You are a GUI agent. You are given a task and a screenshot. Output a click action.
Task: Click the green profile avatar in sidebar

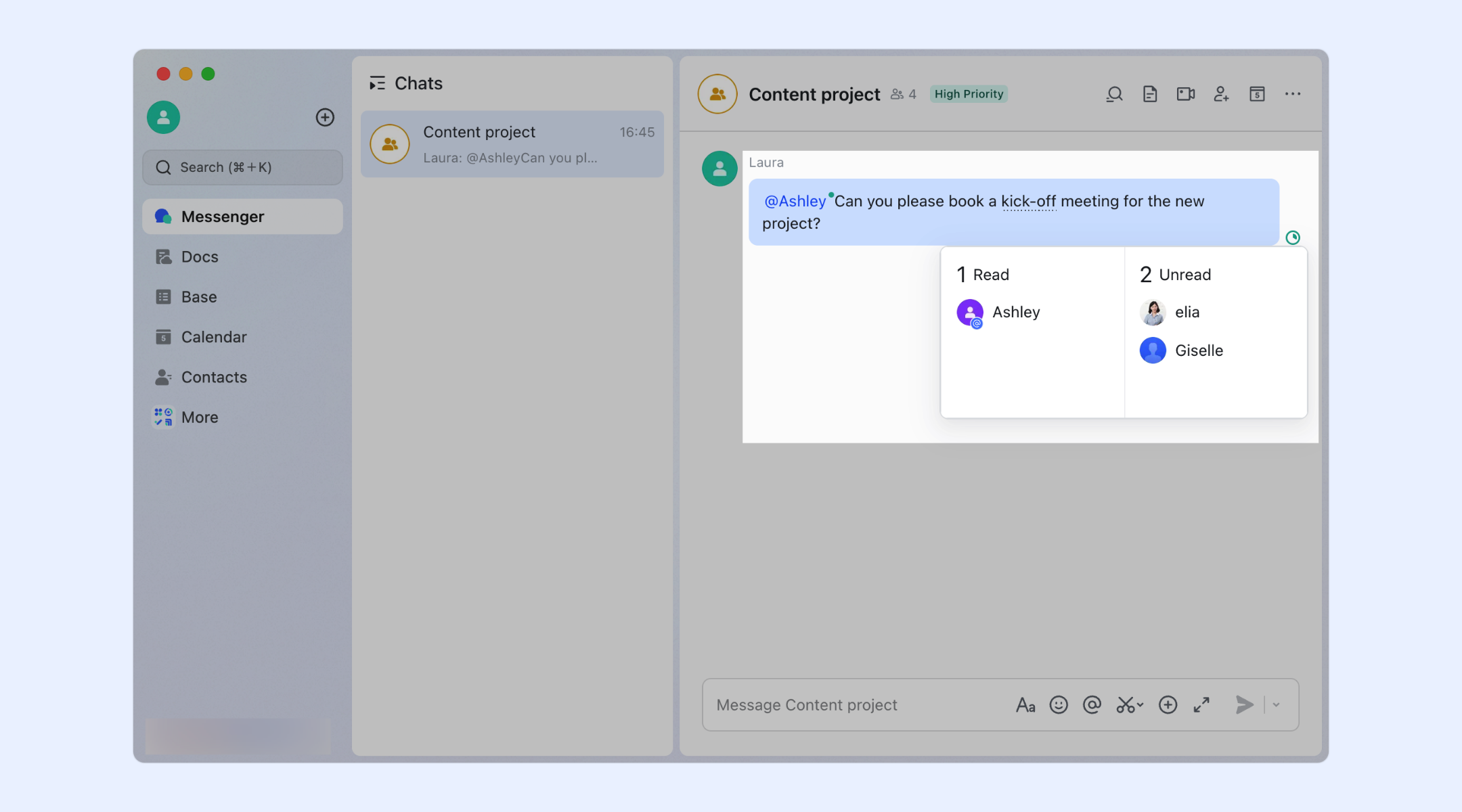tap(163, 117)
